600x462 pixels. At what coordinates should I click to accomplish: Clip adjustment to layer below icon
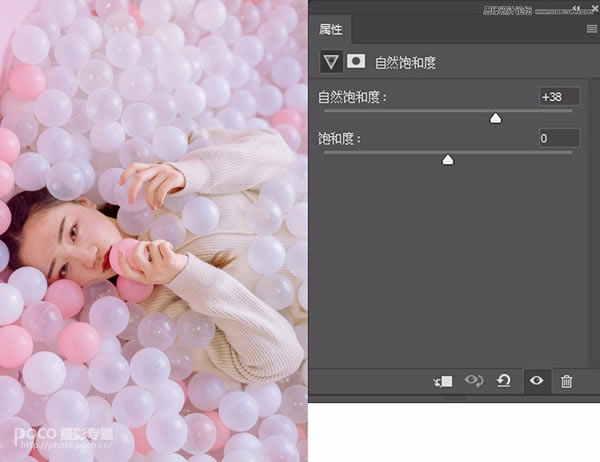tap(443, 381)
